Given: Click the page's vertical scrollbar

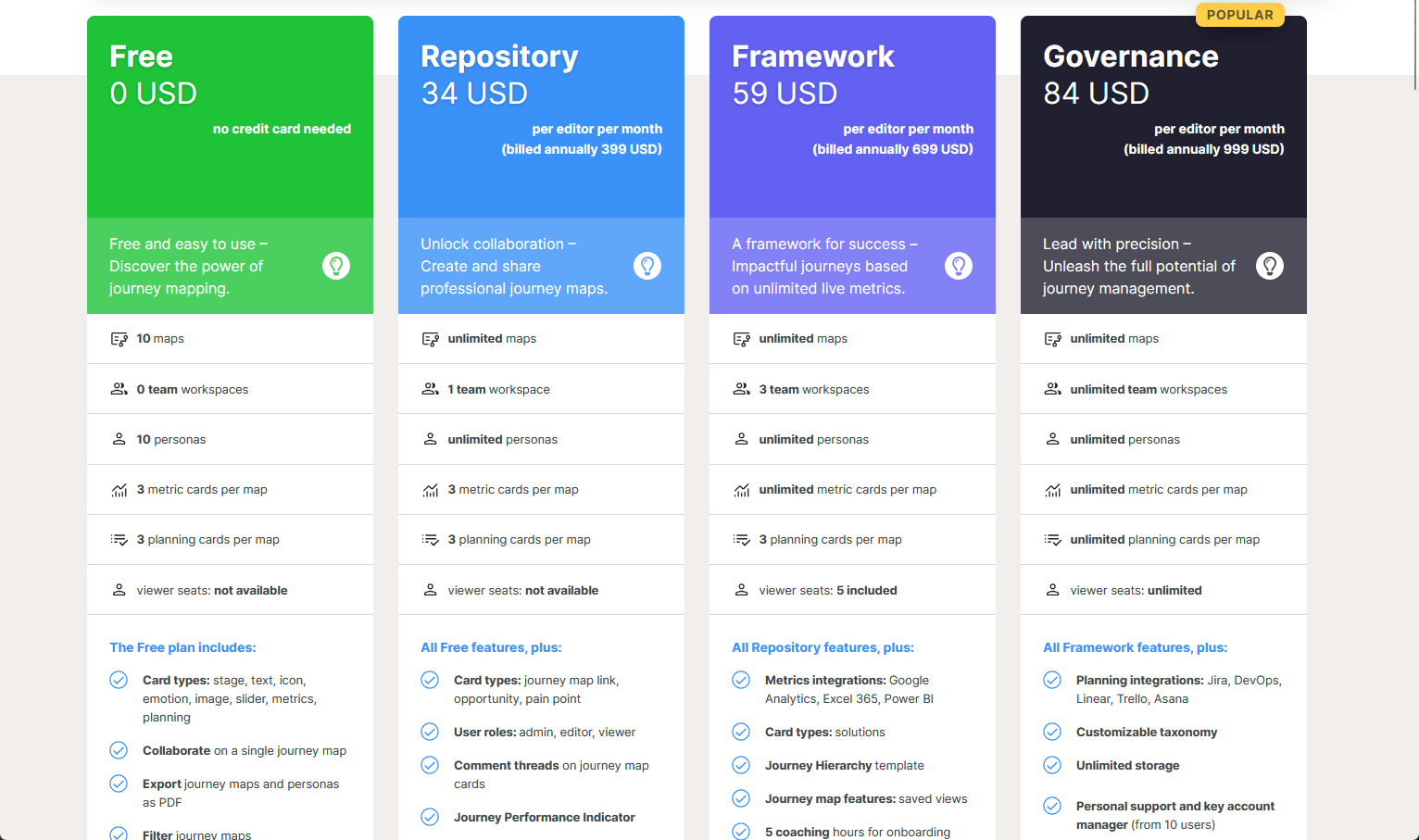Looking at the screenshot, I should point(1414,44).
